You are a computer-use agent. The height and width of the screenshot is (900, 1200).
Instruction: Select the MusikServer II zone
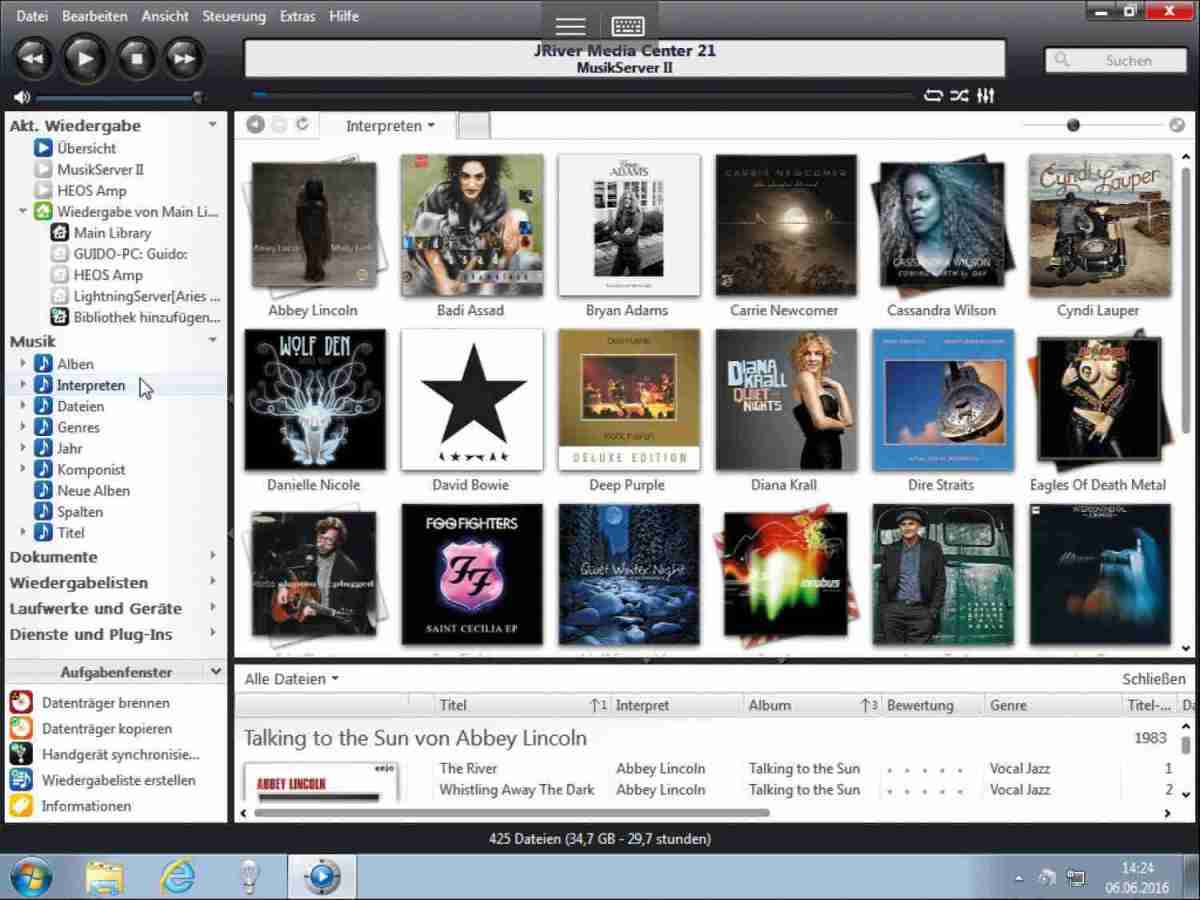click(x=100, y=169)
